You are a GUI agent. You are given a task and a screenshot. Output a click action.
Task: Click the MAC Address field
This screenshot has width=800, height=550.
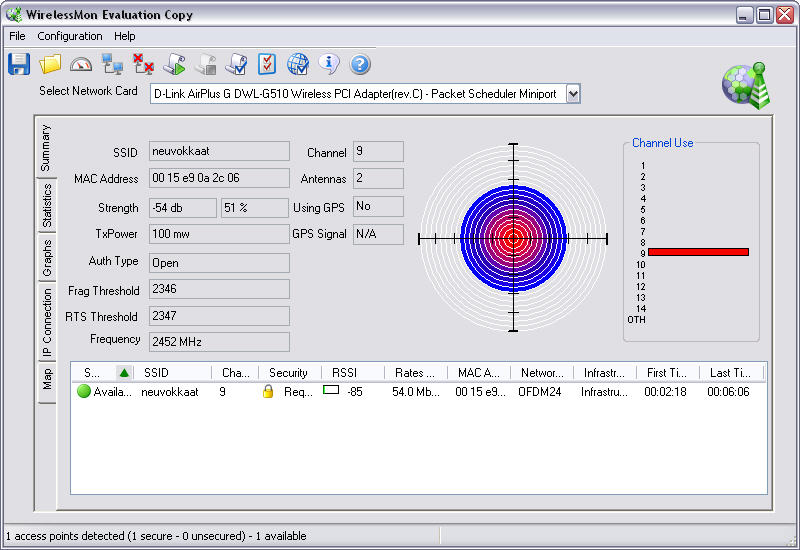coord(219,178)
